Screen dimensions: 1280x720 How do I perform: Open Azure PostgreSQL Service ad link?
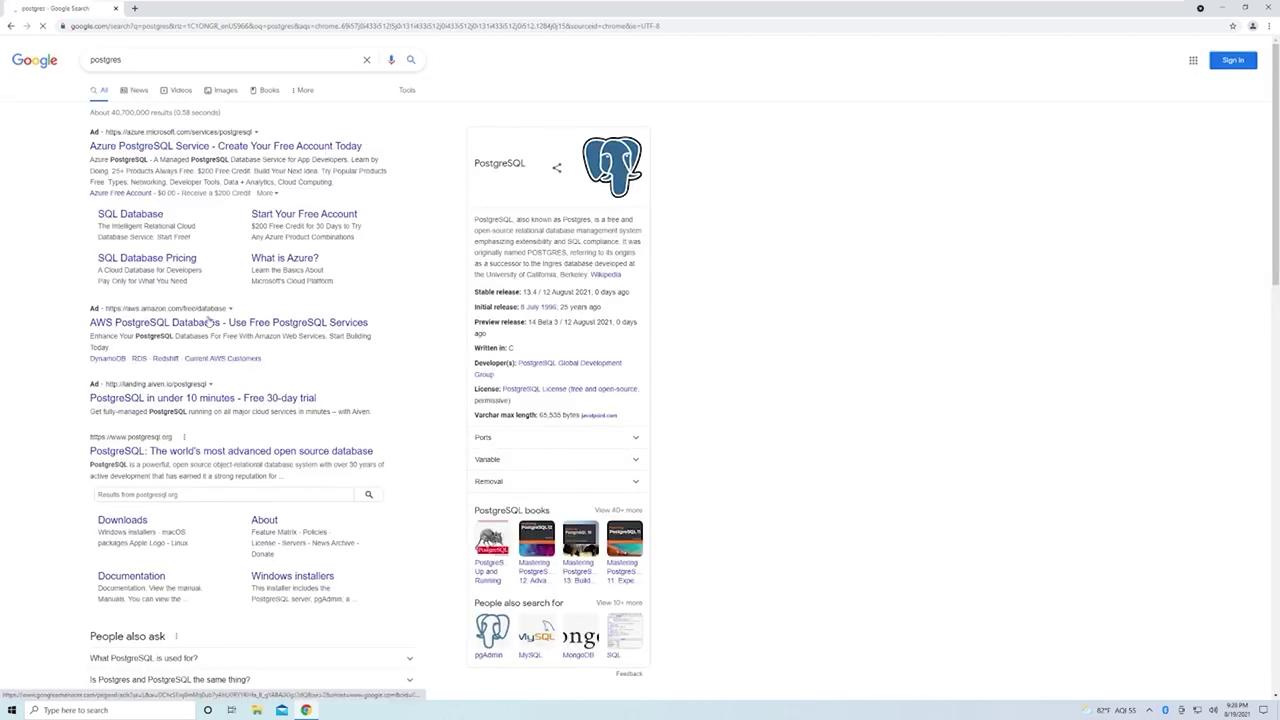(x=226, y=146)
